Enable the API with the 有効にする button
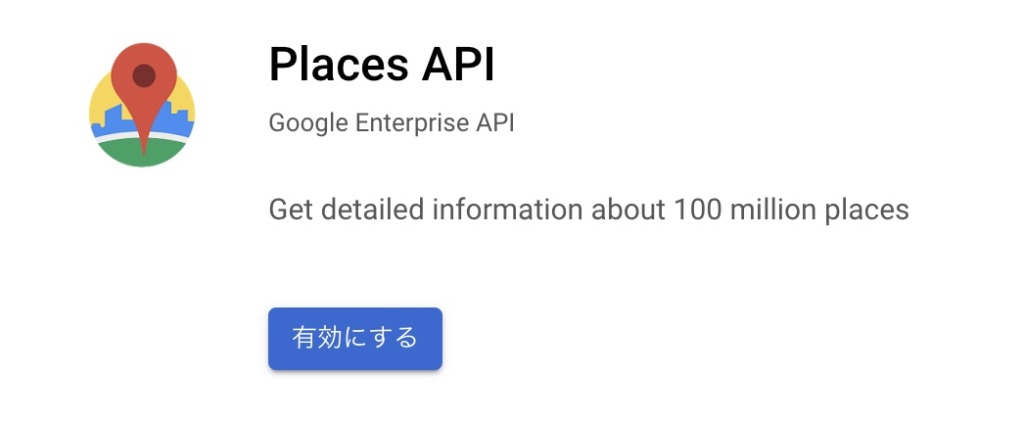The height and width of the screenshot is (425, 1024). tap(355, 339)
